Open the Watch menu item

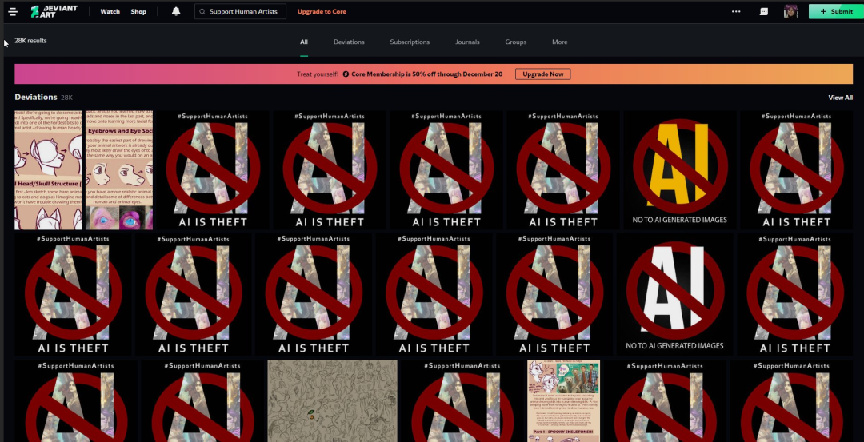click(x=110, y=12)
